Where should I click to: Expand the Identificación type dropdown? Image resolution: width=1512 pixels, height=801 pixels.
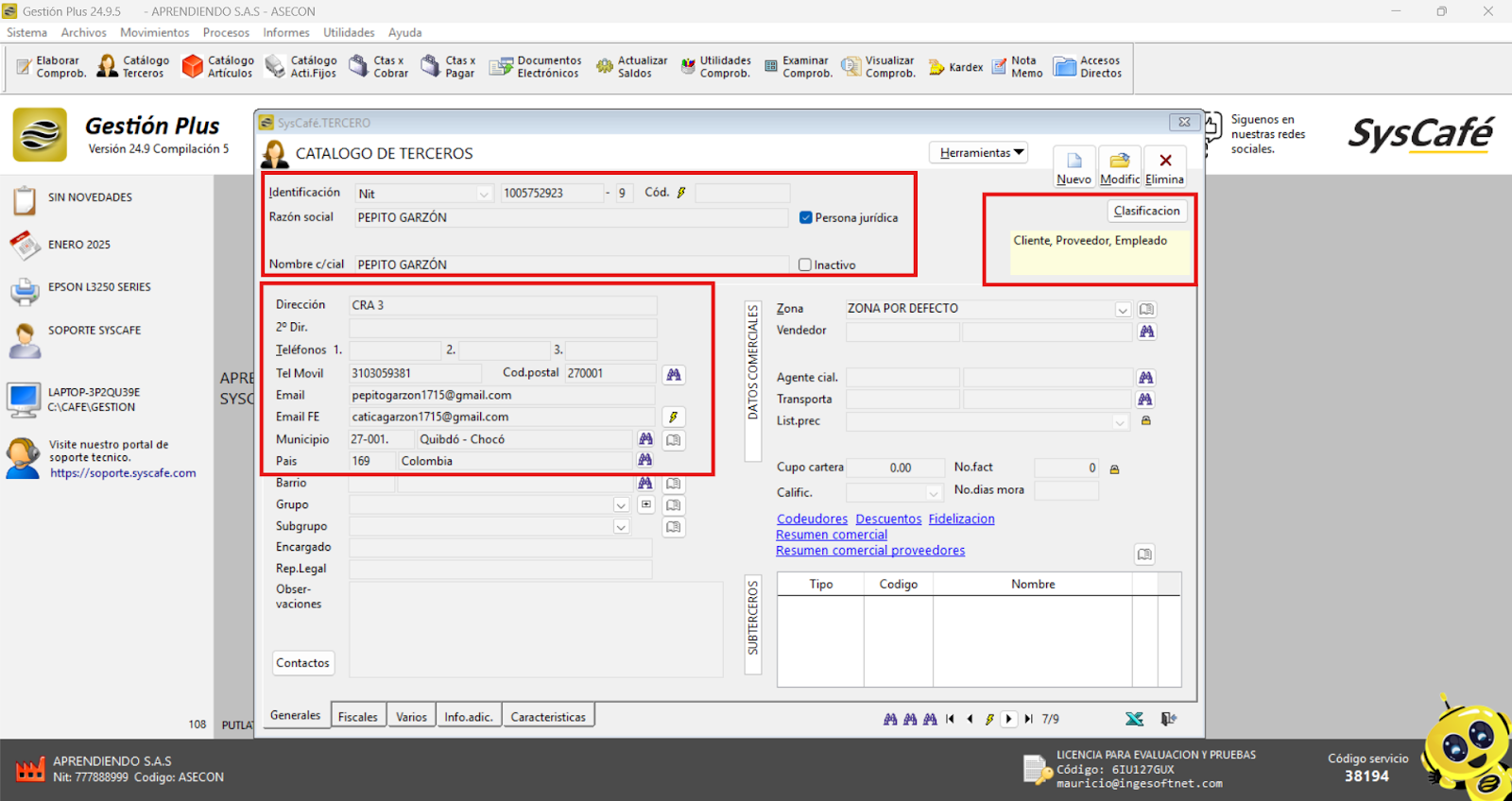tap(484, 194)
